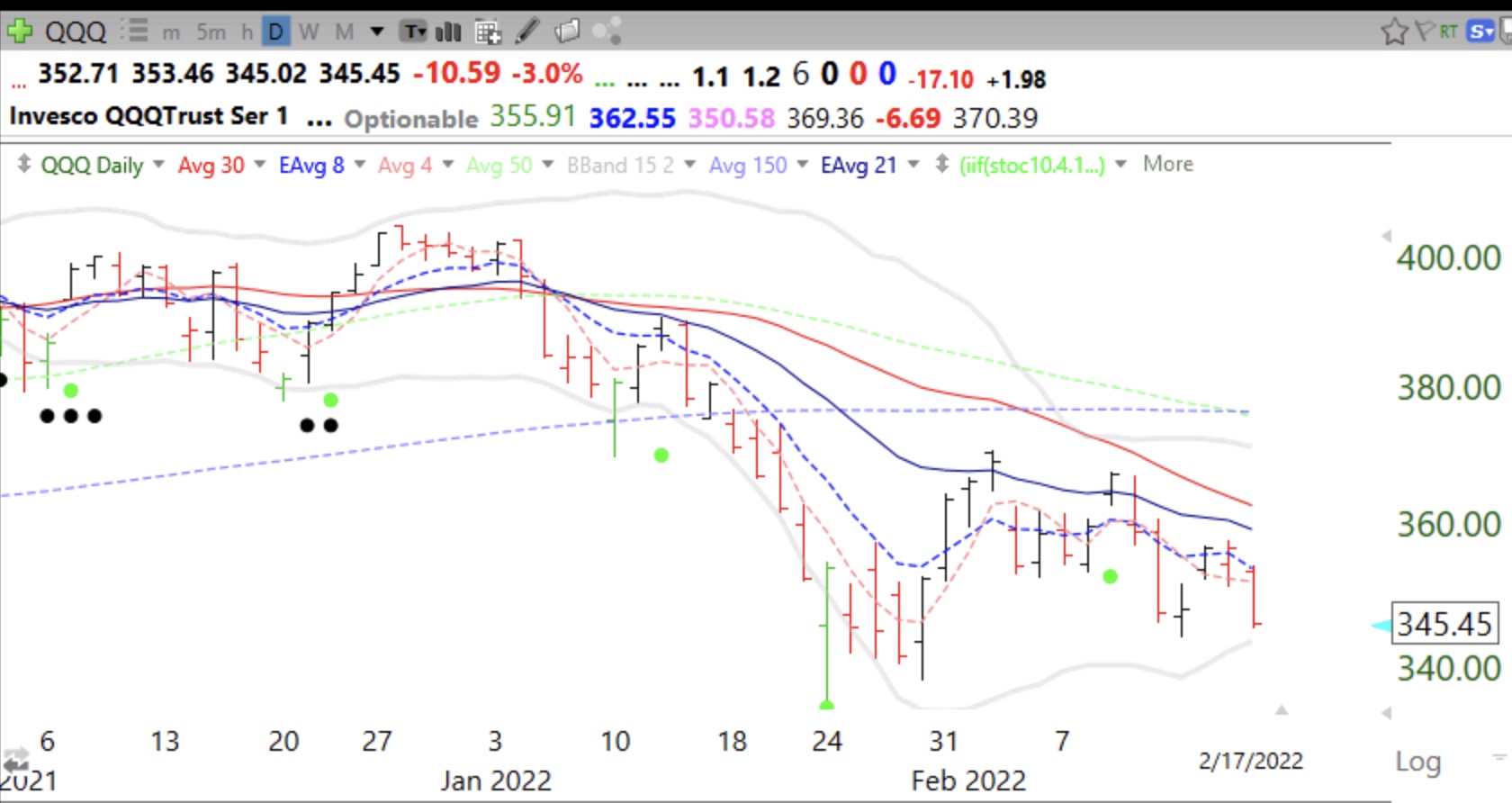Screen dimensions: 1512x803
Task: Click the 362.55 blue value
Action: 632,118
